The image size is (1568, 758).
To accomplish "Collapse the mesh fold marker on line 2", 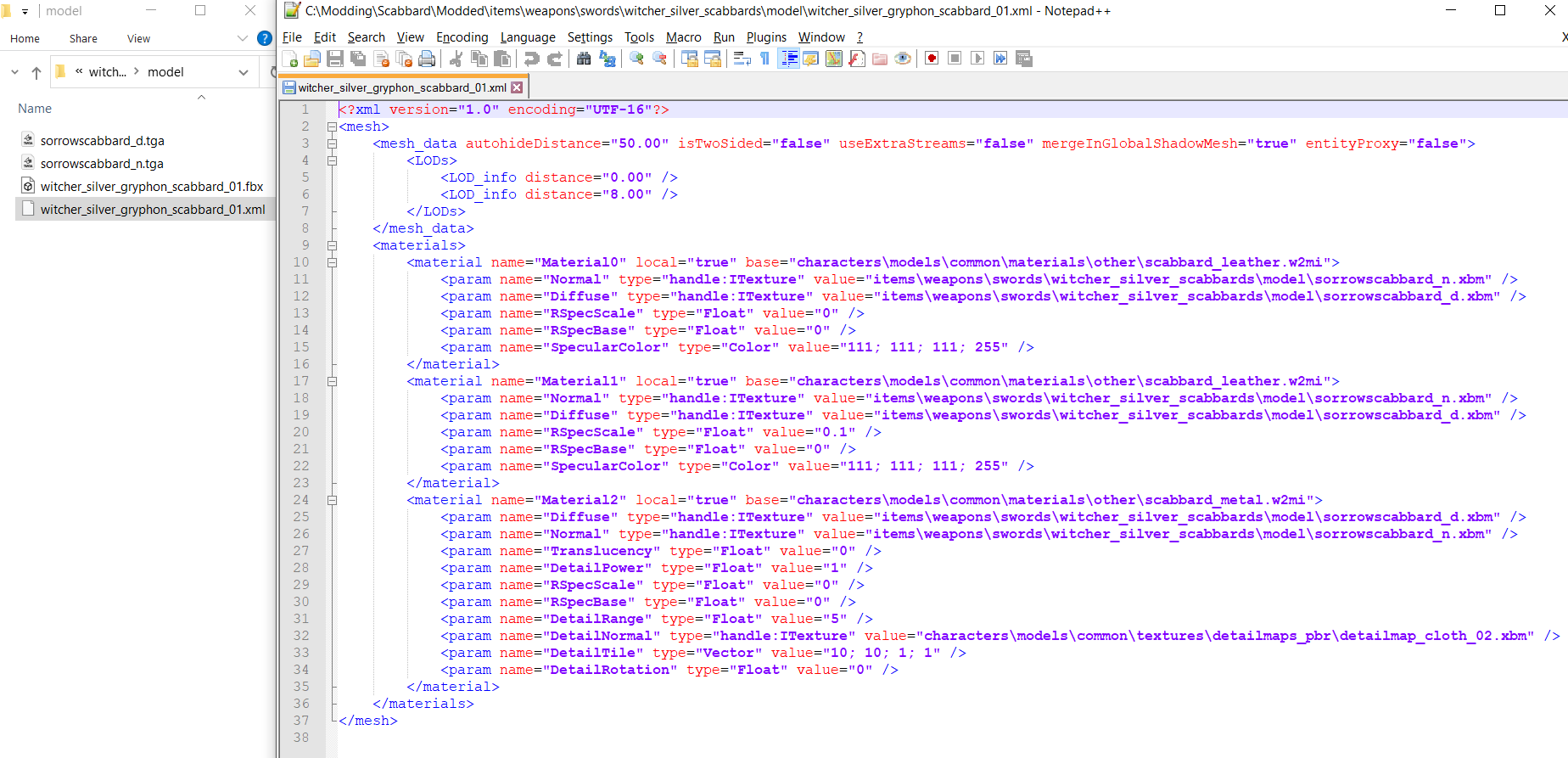I will click(333, 126).
